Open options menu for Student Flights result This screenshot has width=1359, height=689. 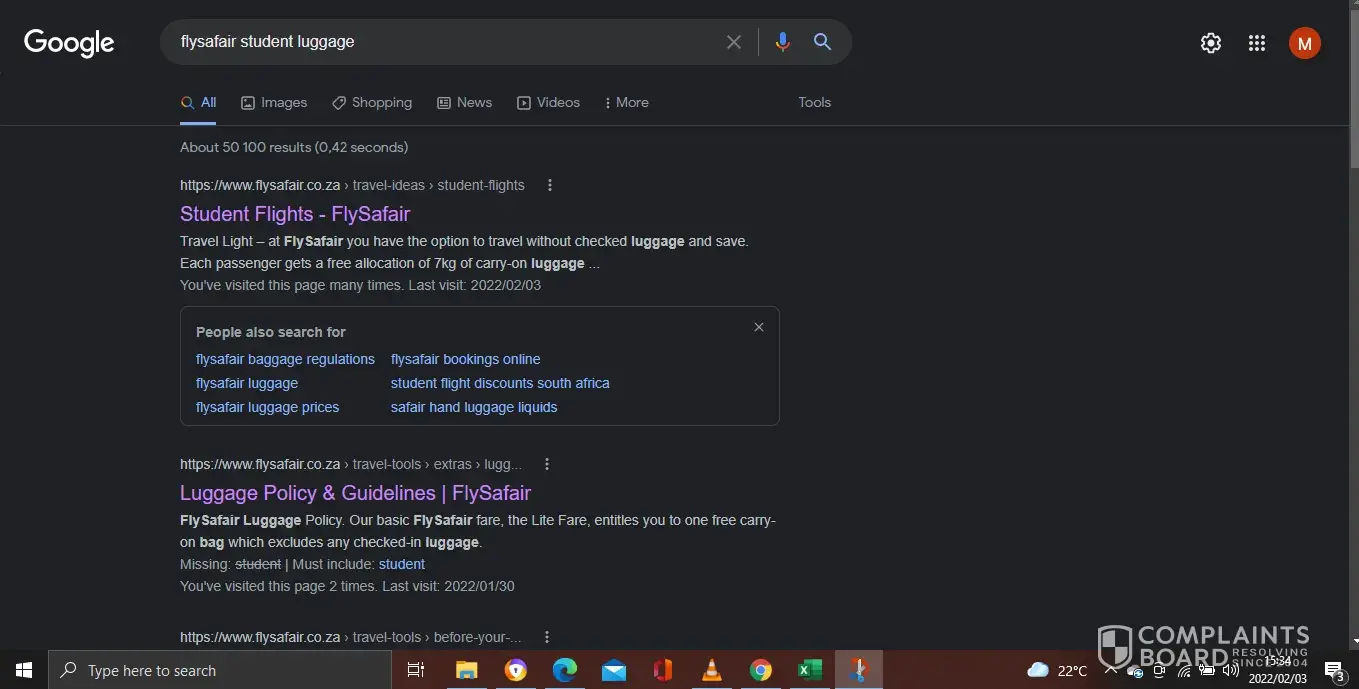[x=549, y=185]
